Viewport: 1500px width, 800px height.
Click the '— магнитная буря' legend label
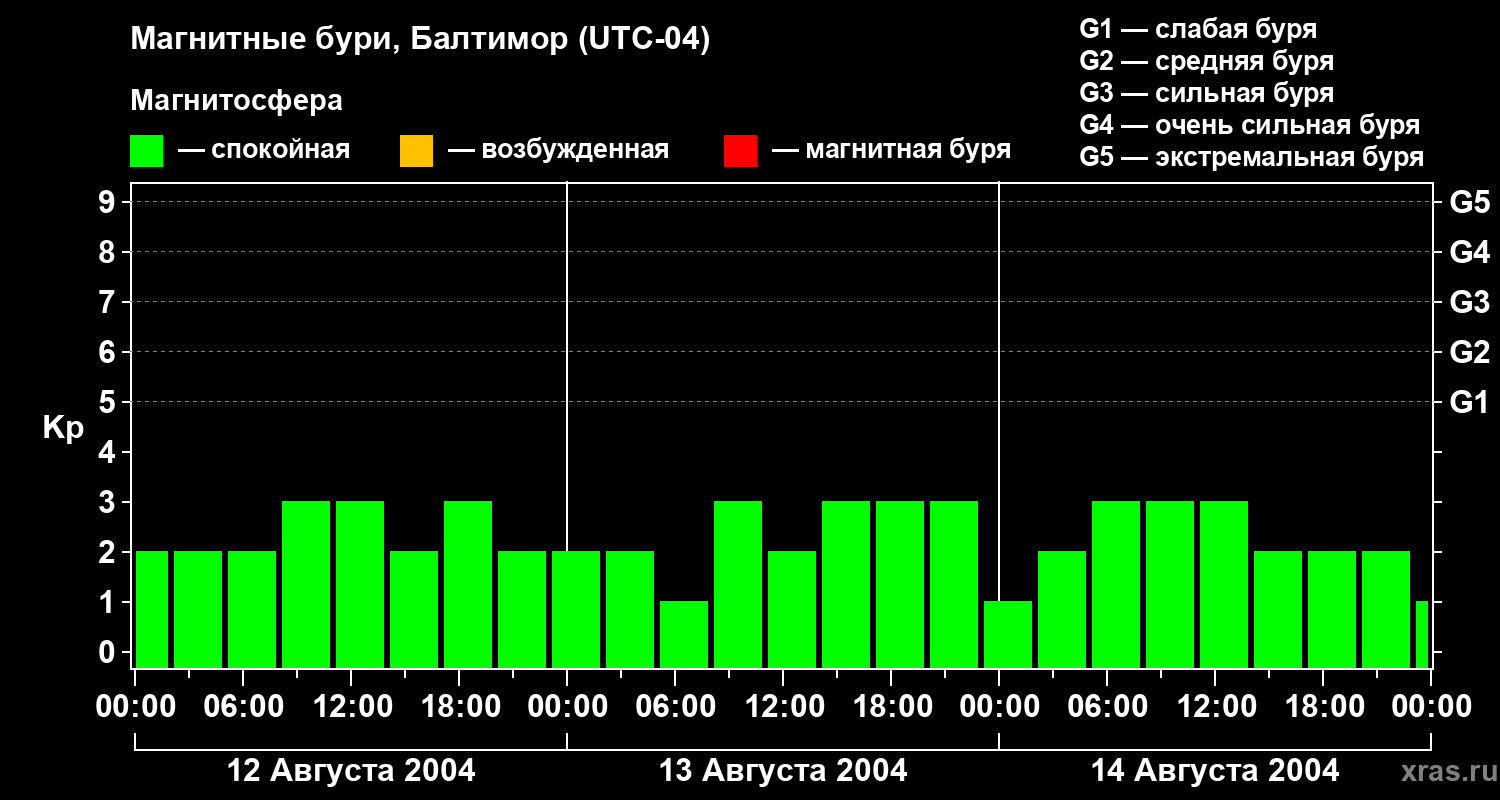pyautogui.click(x=891, y=151)
